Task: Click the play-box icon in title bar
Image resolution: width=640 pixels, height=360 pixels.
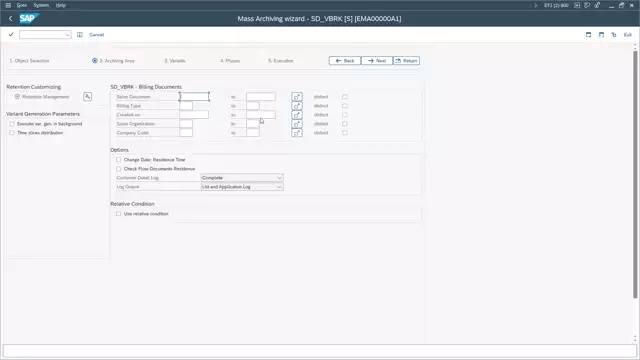Action: pos(577,5)
